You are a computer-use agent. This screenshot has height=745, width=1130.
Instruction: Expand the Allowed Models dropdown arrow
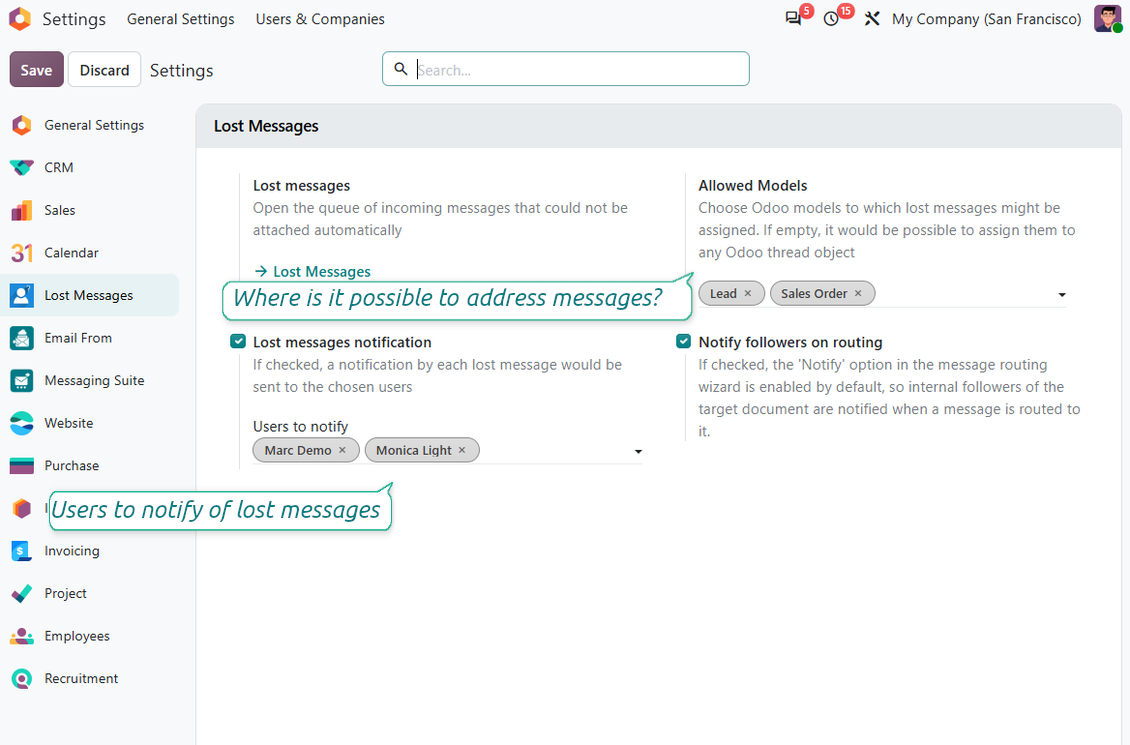click(1062, 295)
